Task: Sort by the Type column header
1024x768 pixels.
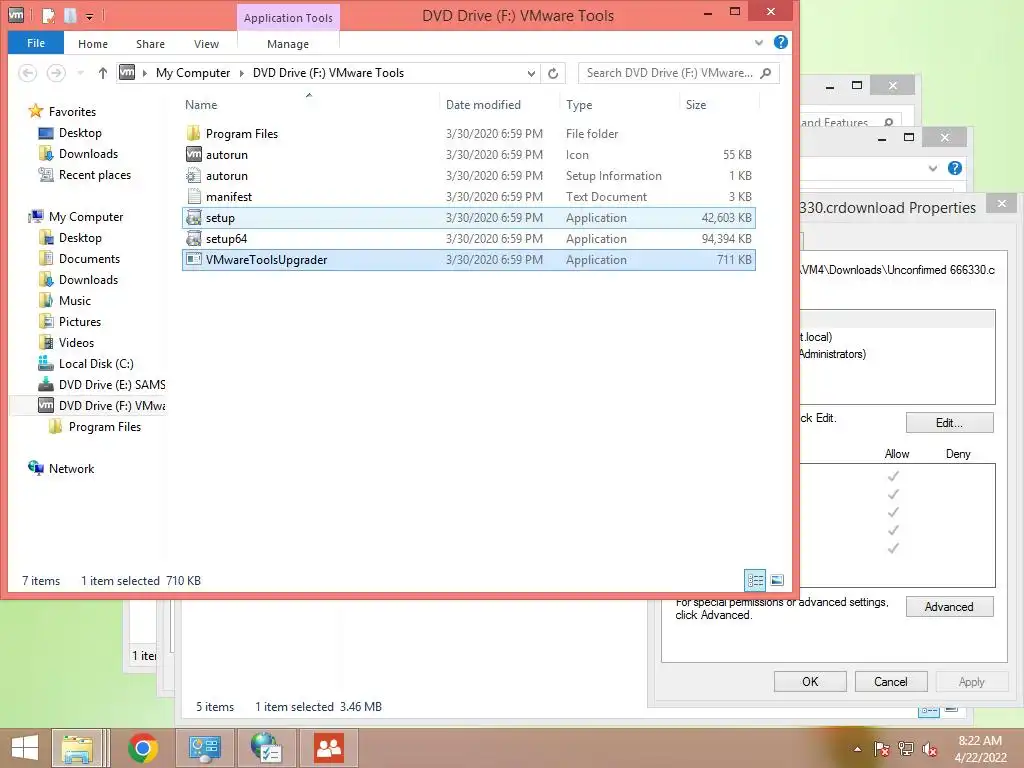Action: pyautogui.click(x=579, y=104)
